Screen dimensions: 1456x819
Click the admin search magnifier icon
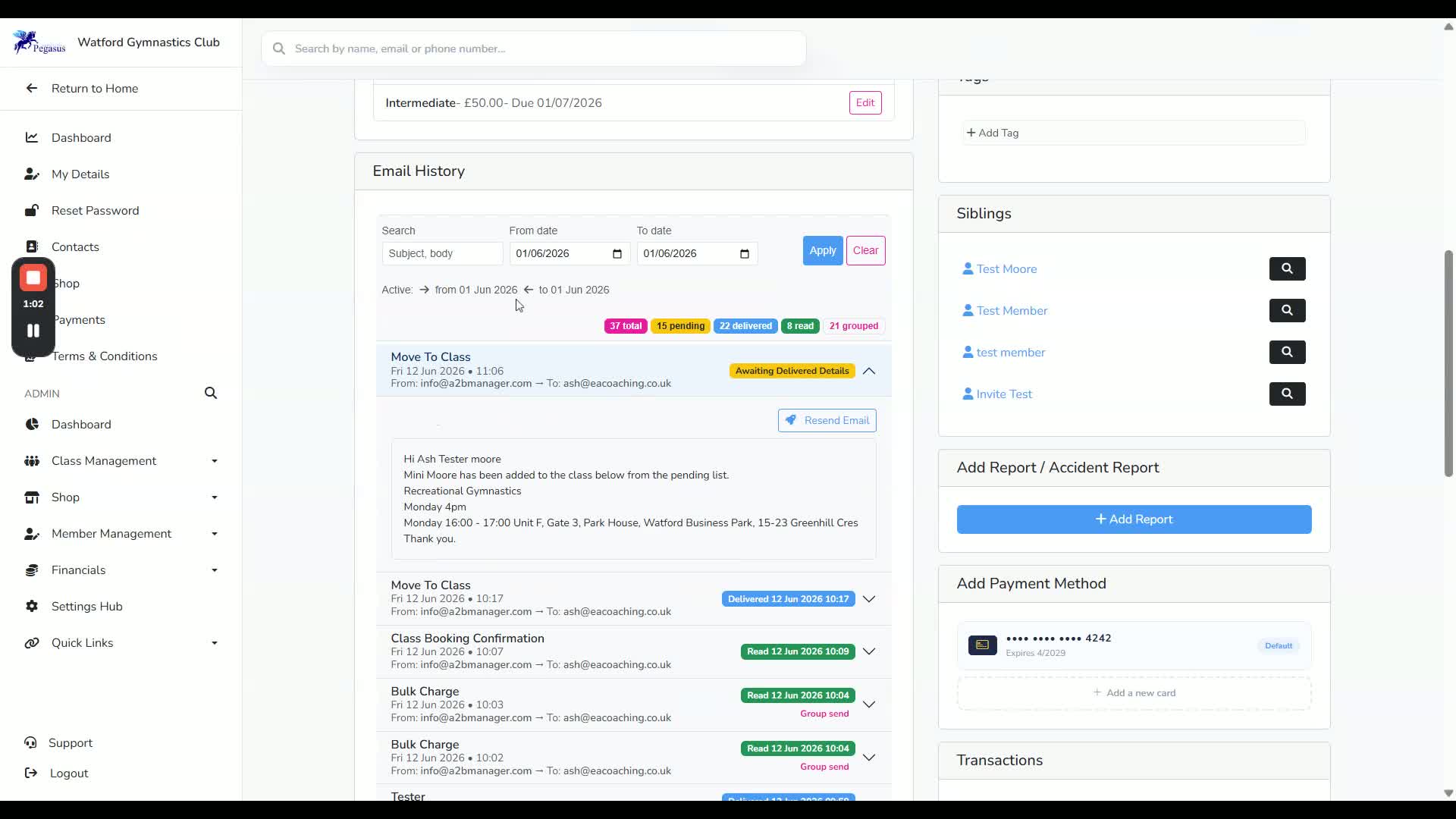[211, 393]
